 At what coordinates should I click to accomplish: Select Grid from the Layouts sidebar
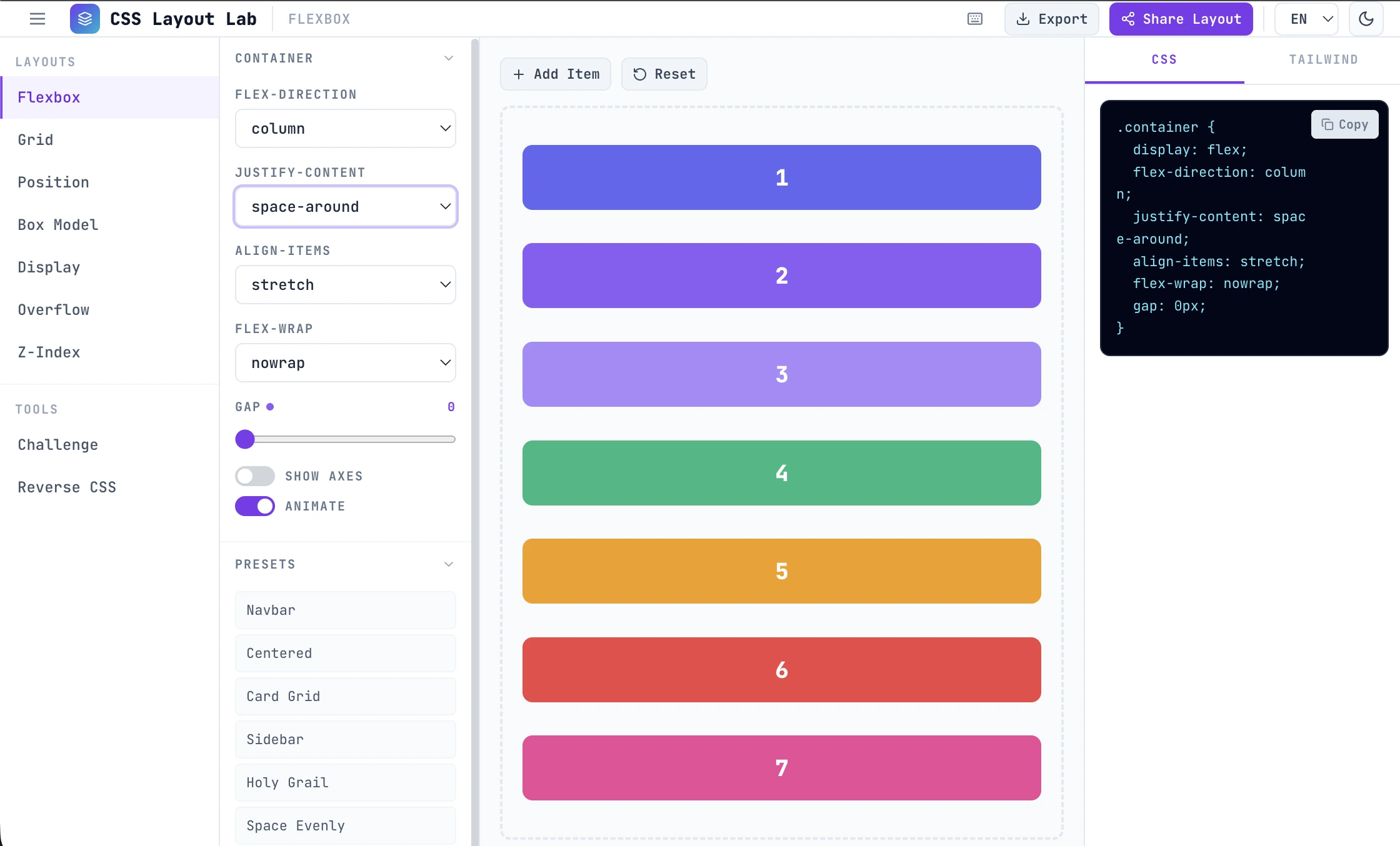tap(36, 139)
